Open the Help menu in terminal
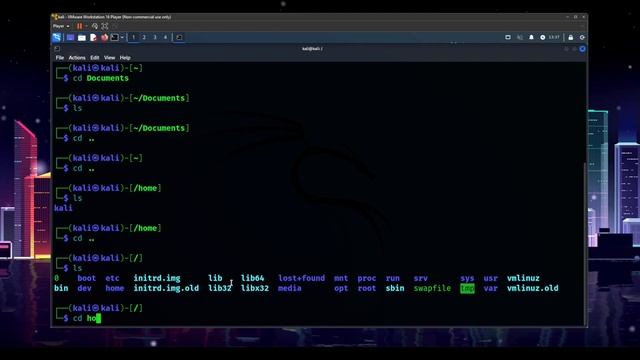 coord(125,58)
